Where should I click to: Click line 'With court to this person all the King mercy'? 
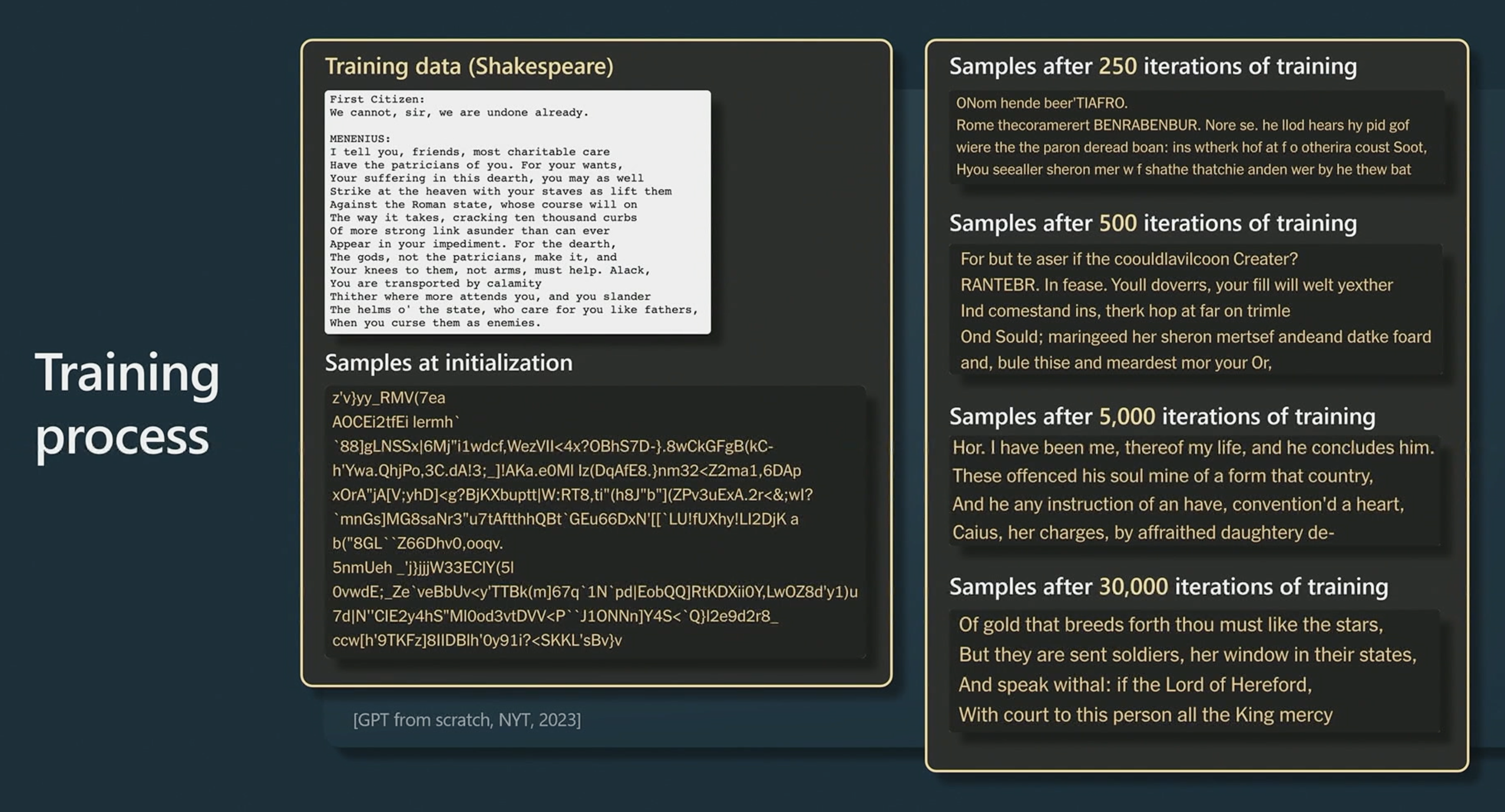(1146, 715)
